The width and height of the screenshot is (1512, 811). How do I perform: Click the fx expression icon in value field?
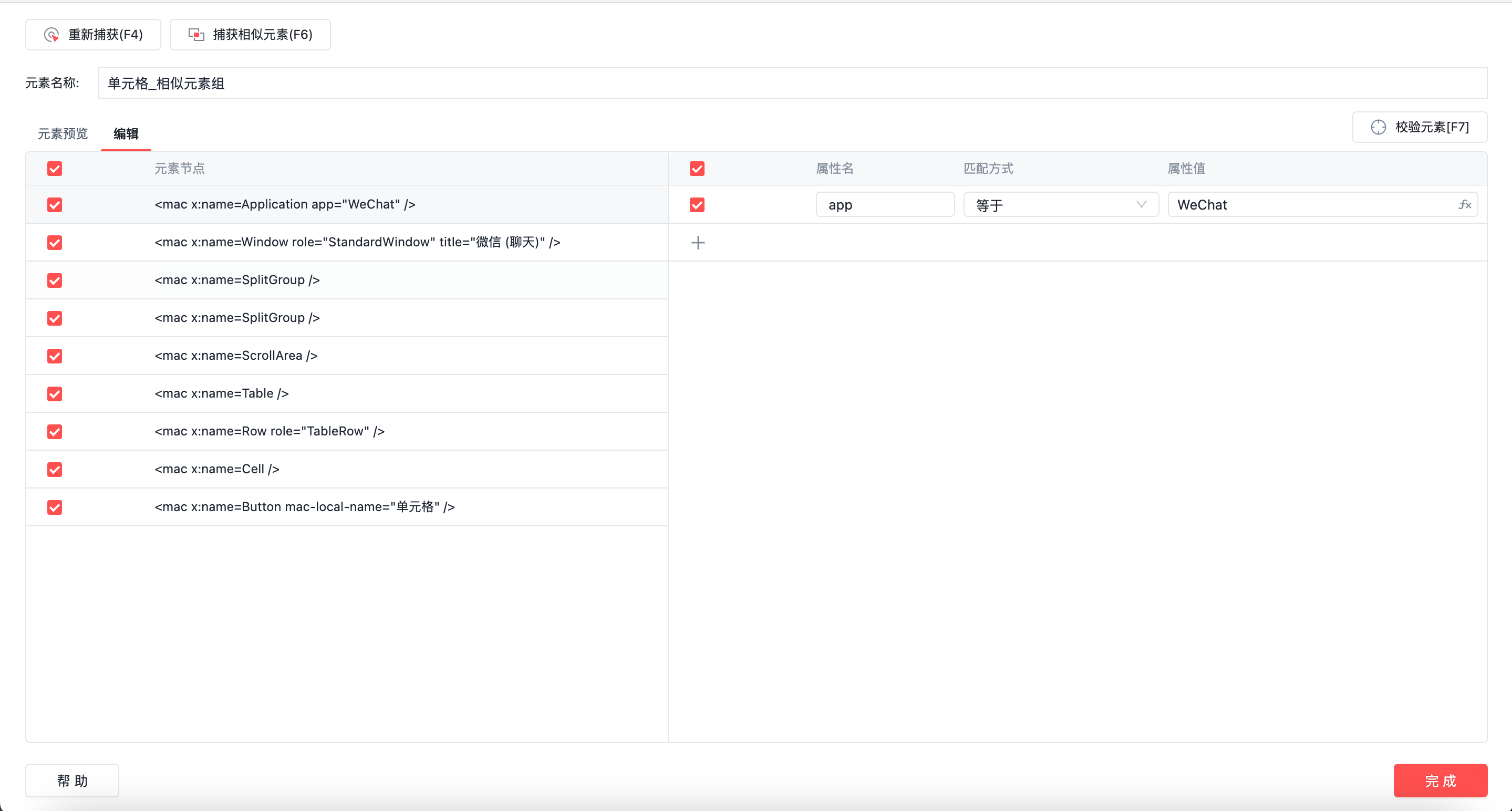click(x=1465, y=204)
